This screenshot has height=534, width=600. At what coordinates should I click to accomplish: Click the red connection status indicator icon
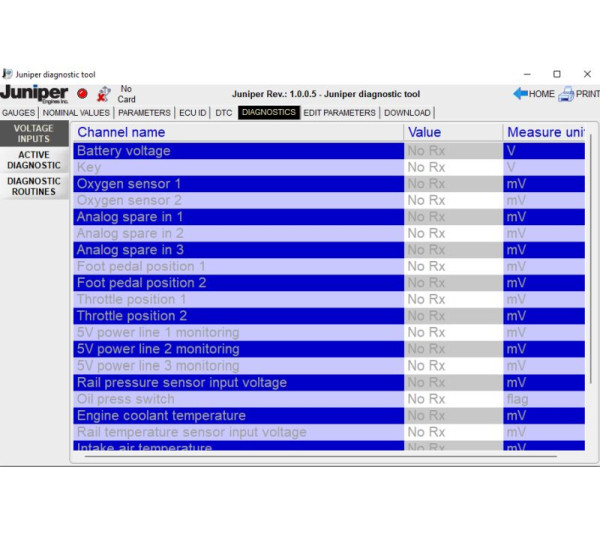pos(82,94)
